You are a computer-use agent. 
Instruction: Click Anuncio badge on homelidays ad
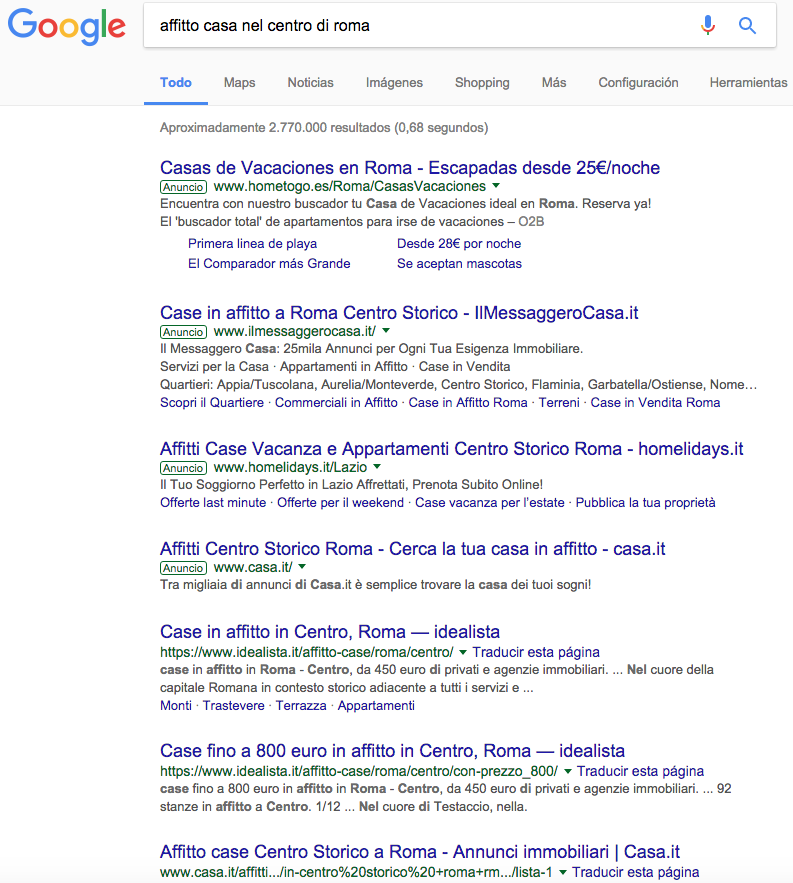pyautogui.click(x=184, y=468)
